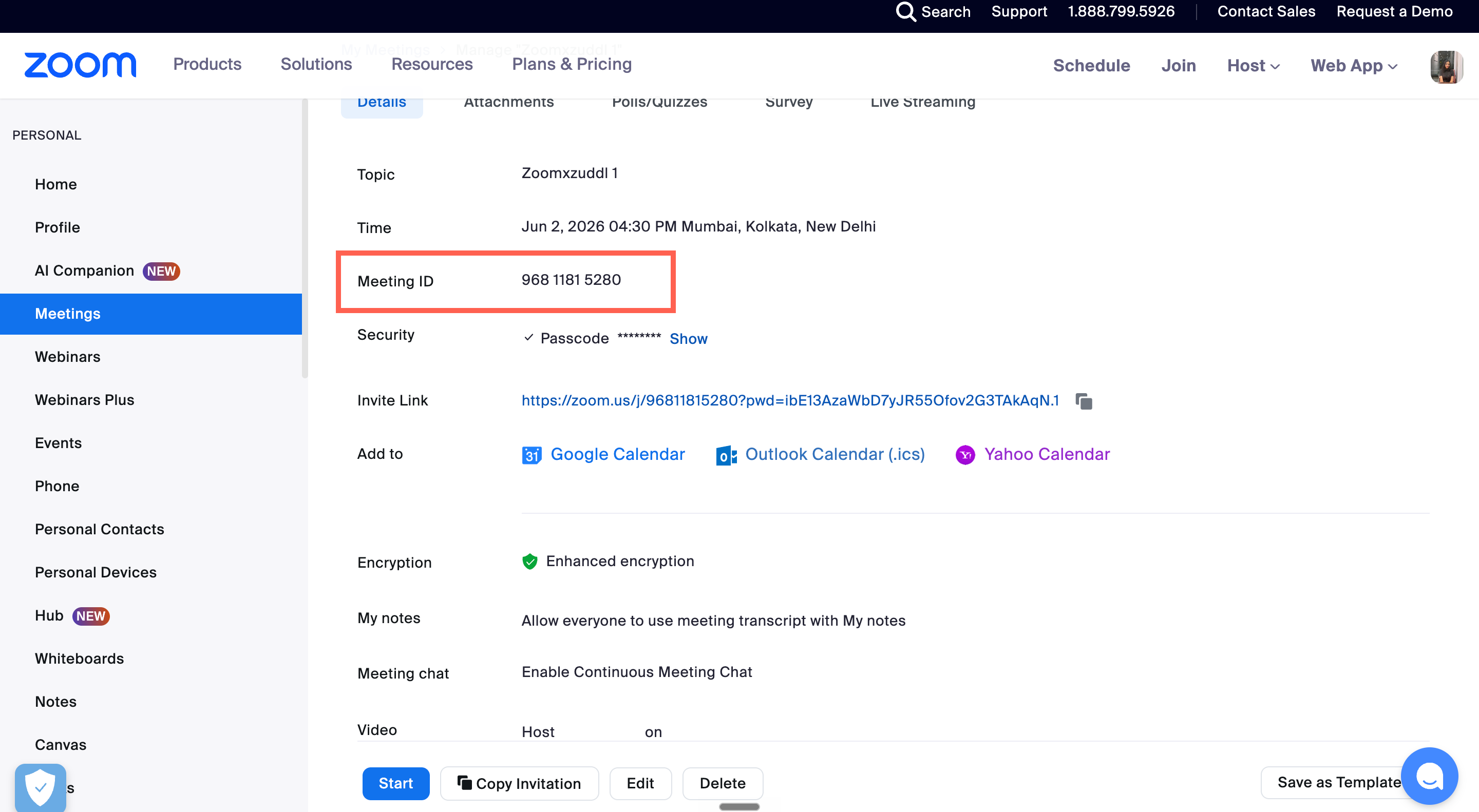Go to Plans & Pricing
1479x812 pixels.
click(572, 64)
